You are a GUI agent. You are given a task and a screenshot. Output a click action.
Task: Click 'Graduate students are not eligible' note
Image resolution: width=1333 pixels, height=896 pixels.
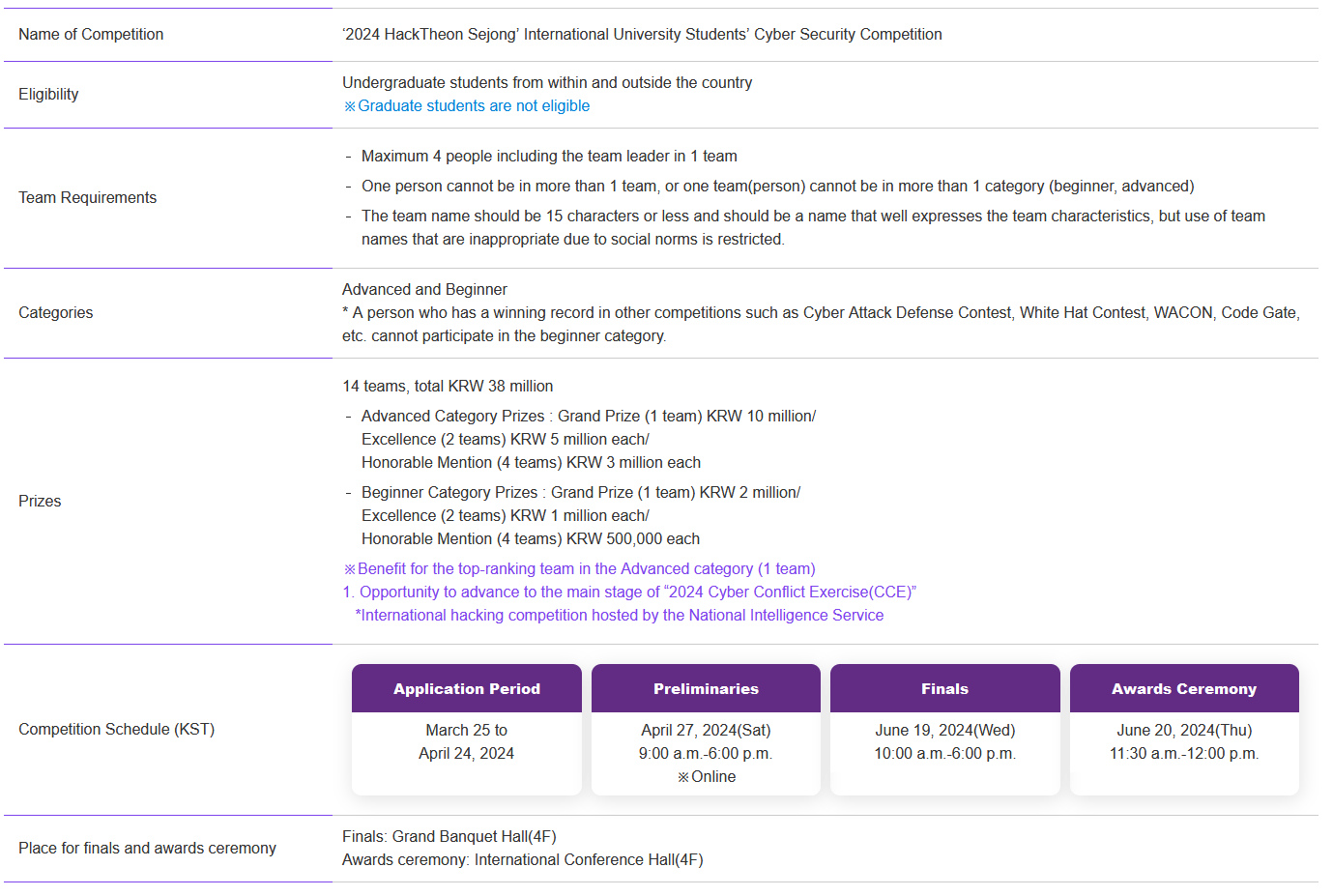pyautogui.click(x=467, y=106)
